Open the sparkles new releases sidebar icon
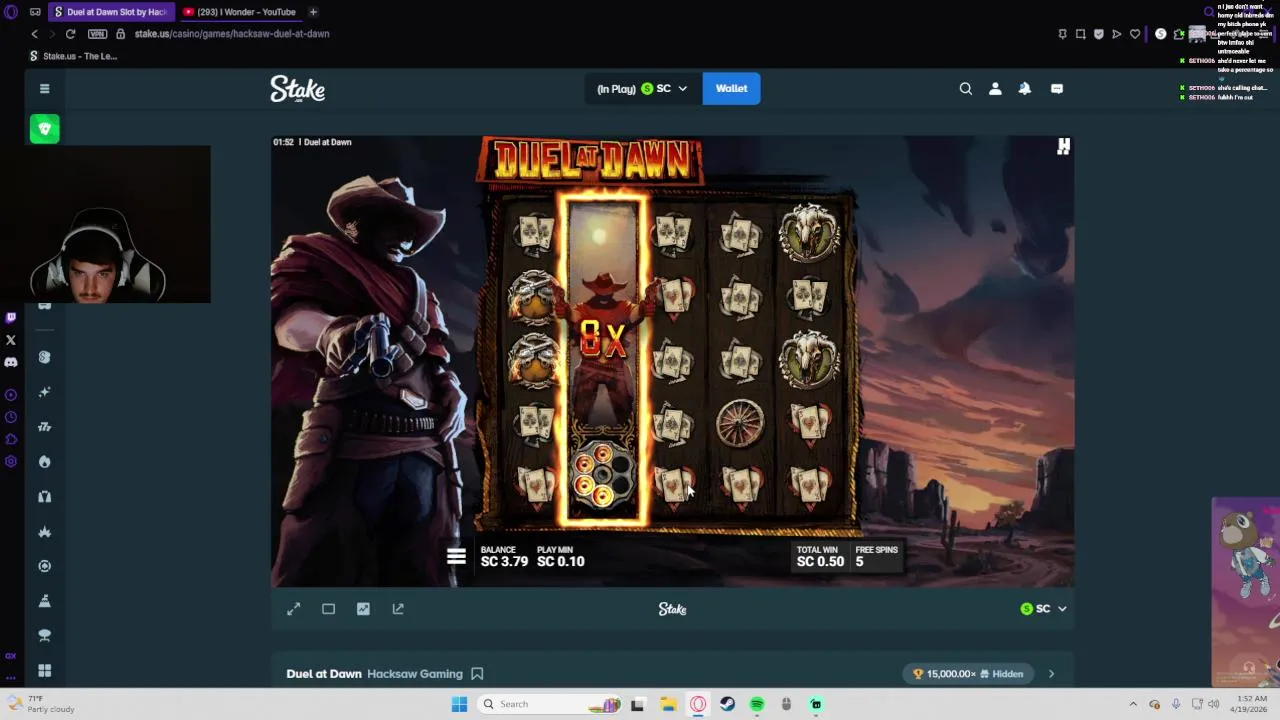1280x720 pixels. (x=44, y=392)
